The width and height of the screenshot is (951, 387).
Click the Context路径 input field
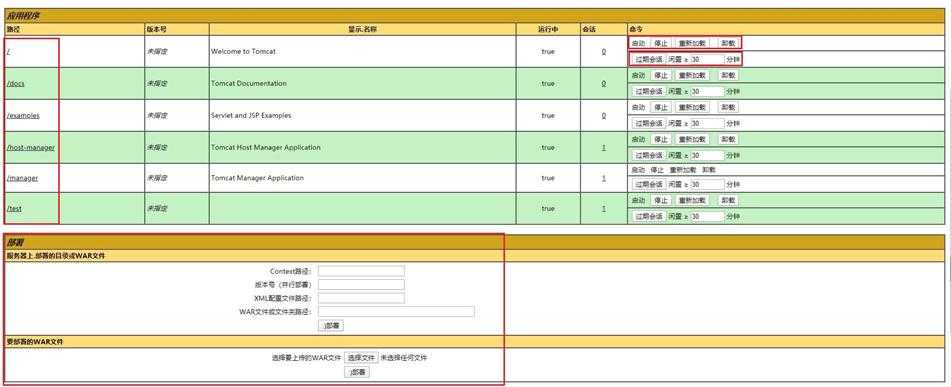pyautogui.click(x=361, y=271)
